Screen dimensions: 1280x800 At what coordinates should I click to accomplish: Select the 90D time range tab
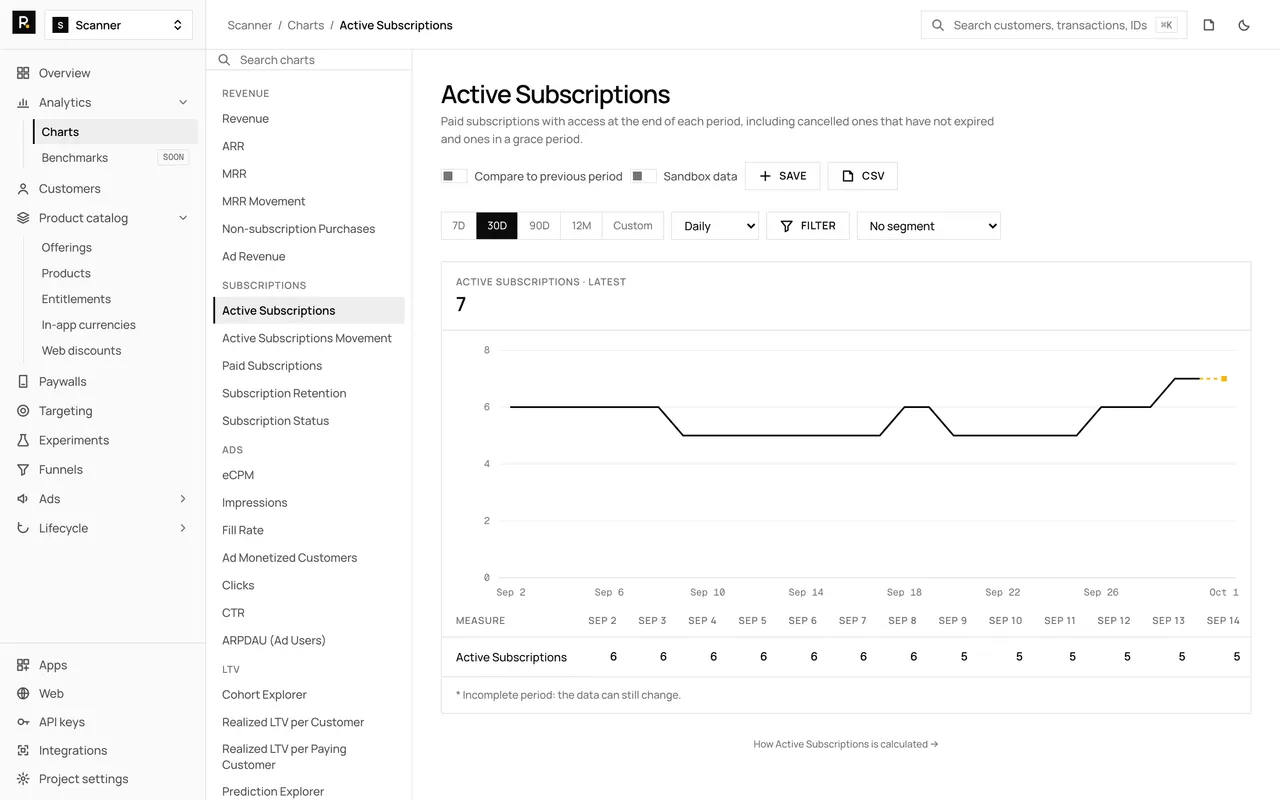539,226
